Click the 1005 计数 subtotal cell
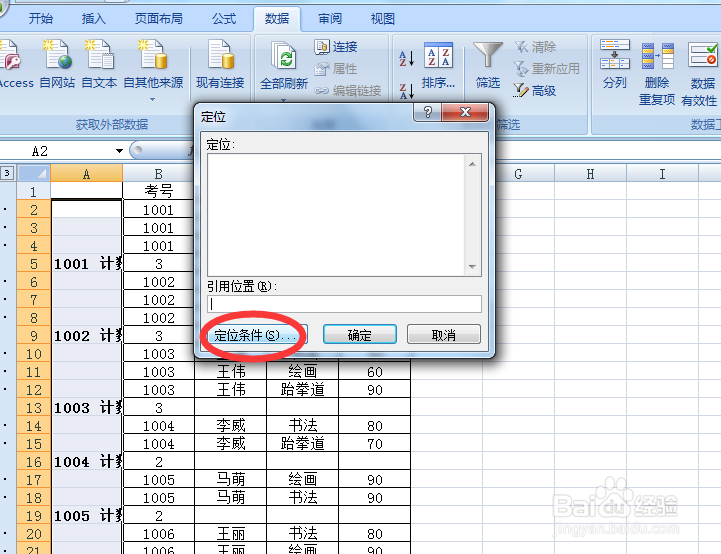721x554 pixels. pos(86,516)
